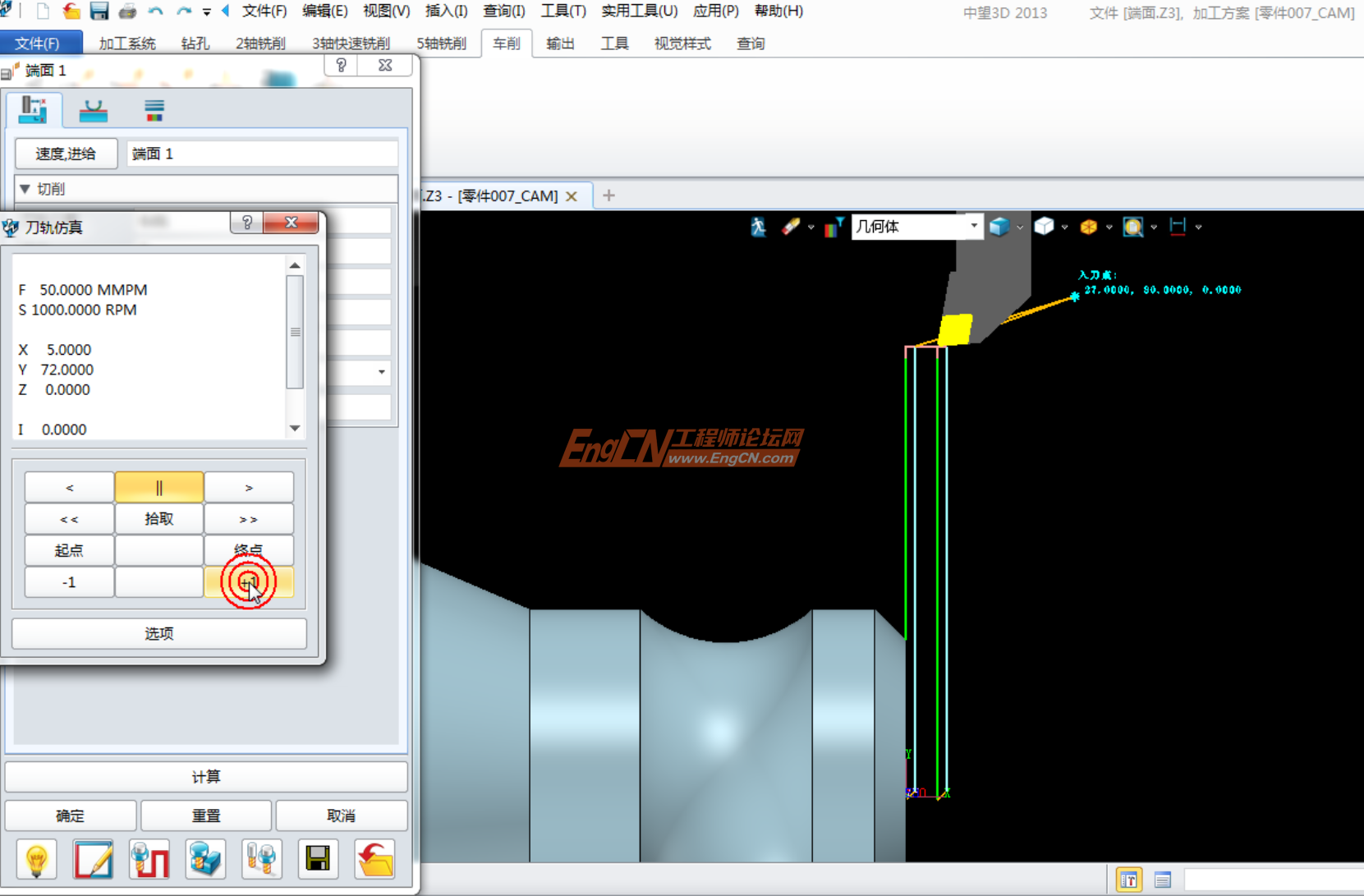Viewport: 1364px width, 896px height.
Task: Open dropdown arrow next to shaded blue cube
Action: (x=1020, y=227)
